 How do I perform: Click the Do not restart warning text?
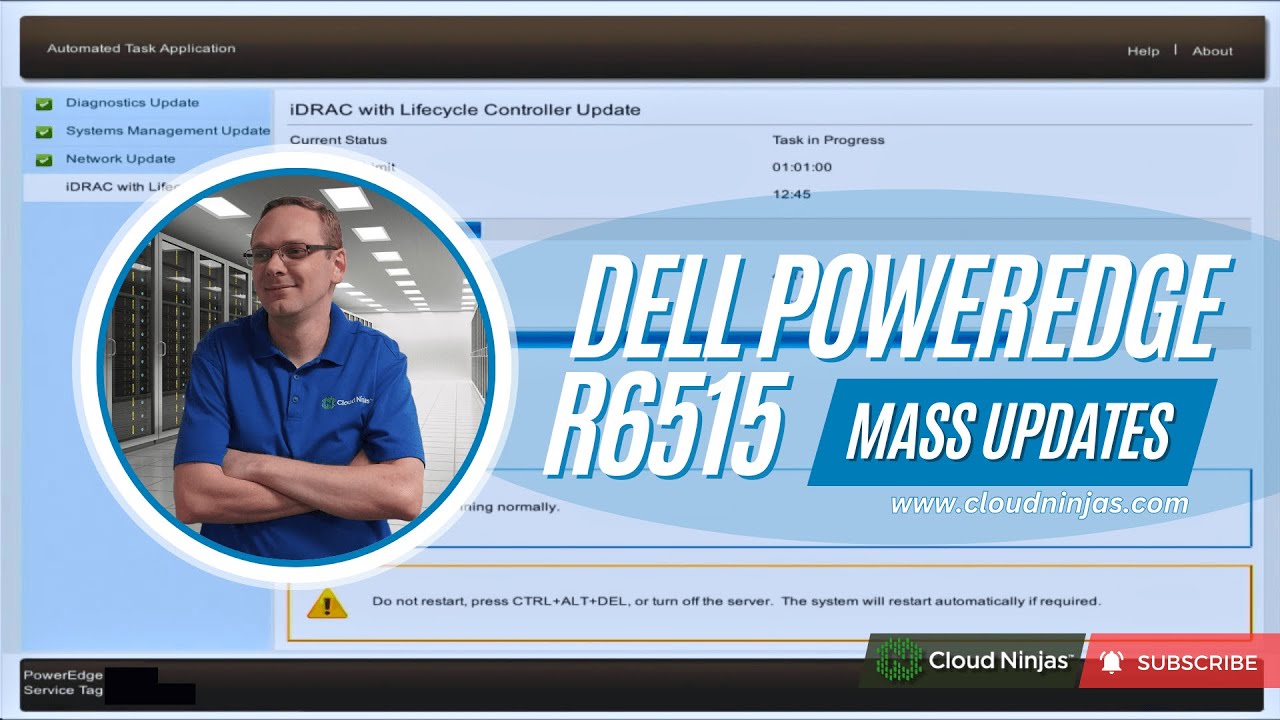coord(736,602)
